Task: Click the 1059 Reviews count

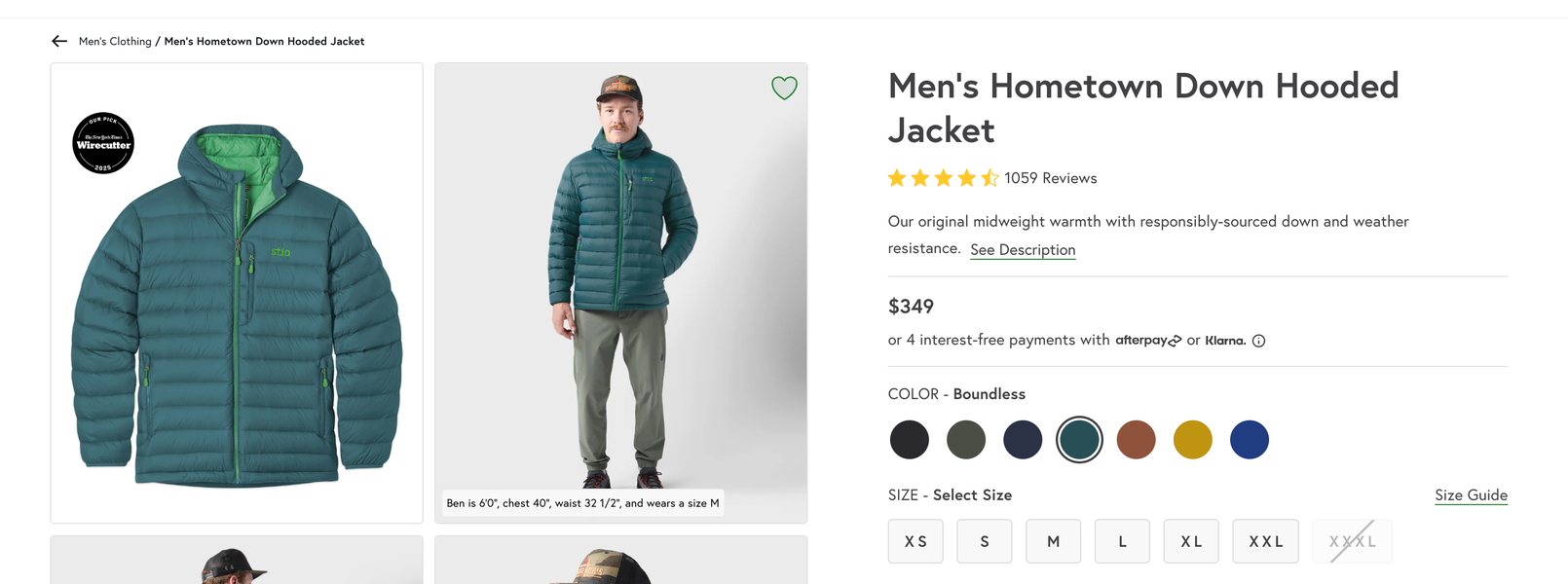Action: click(x=1054, y=178)
